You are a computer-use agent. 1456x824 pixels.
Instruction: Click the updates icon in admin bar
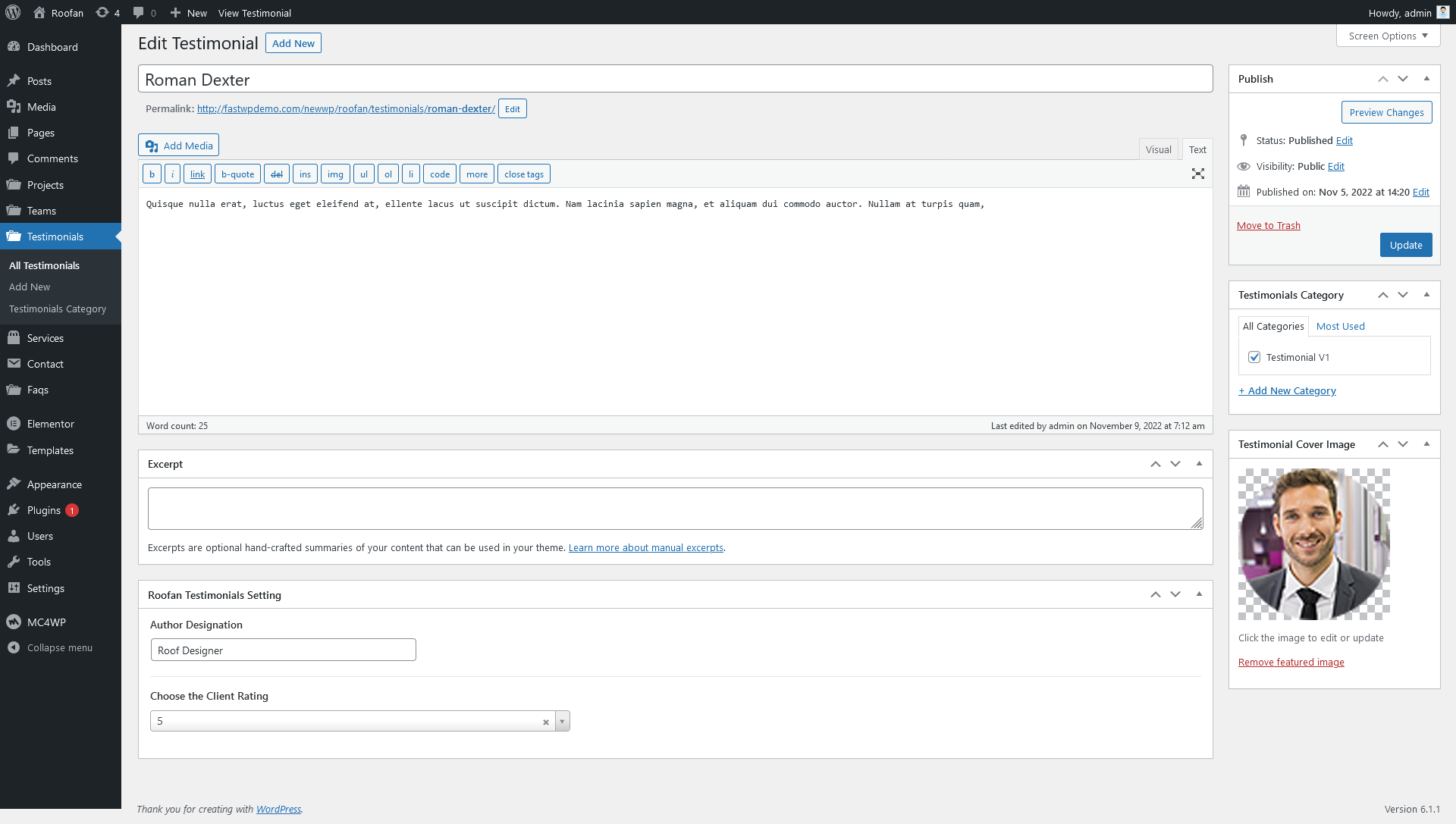(102, 12)
